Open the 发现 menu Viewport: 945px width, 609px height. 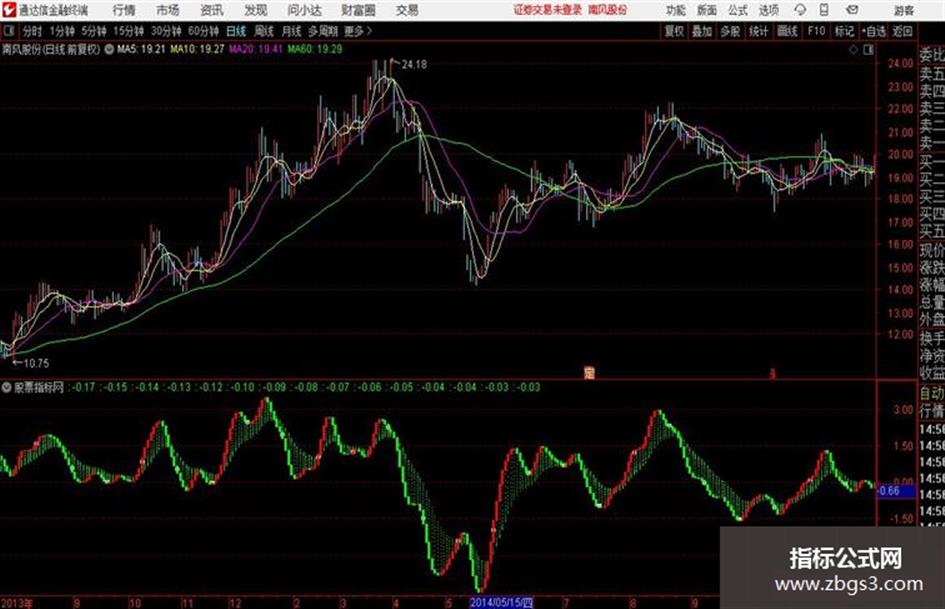(256, 10)
